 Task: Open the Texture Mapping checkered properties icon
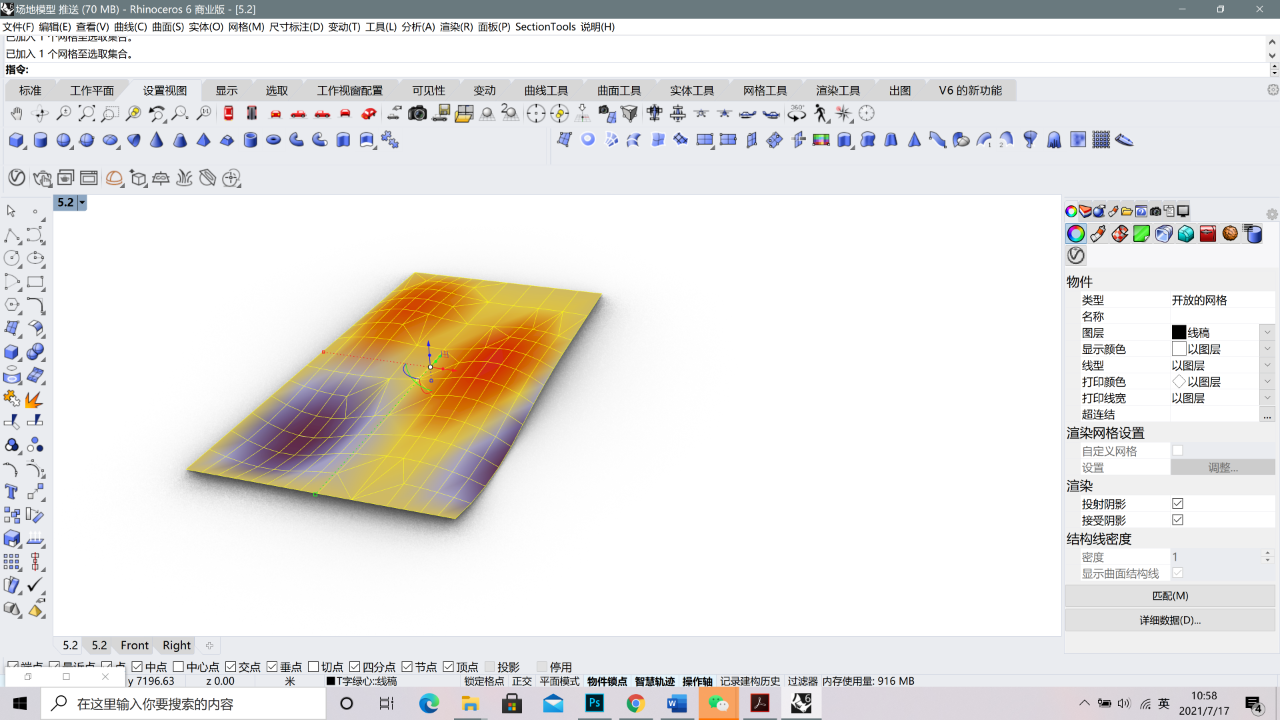(x=1120, y=234)
